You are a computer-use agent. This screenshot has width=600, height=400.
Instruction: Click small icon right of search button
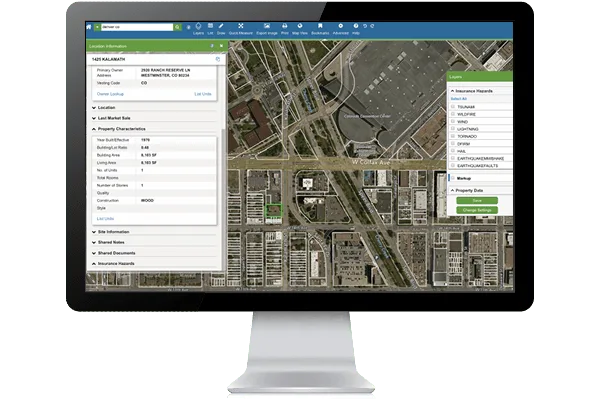(188, 27)
